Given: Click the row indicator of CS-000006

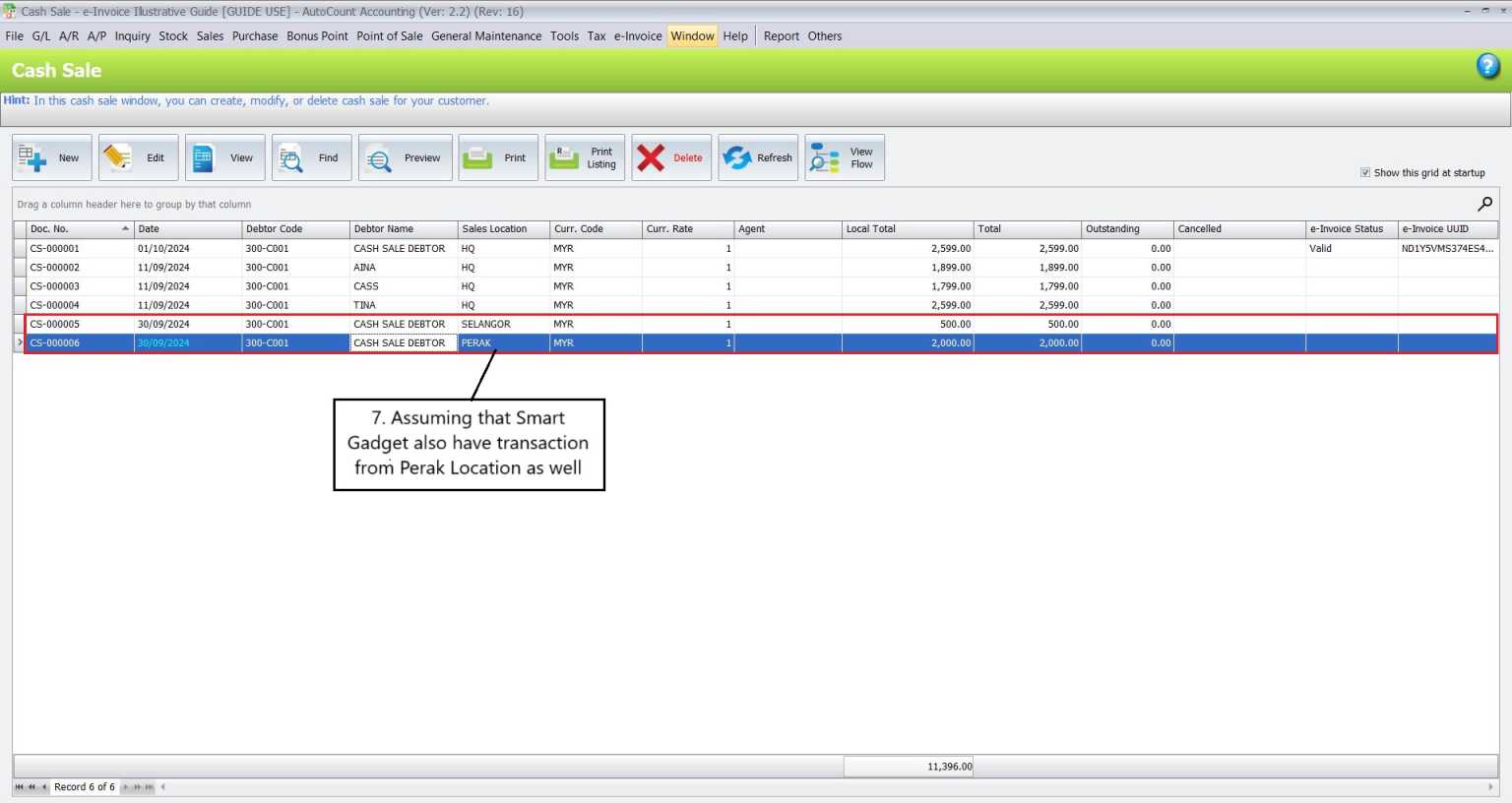Looking at the screenshot, I should (x=20, y=342).
